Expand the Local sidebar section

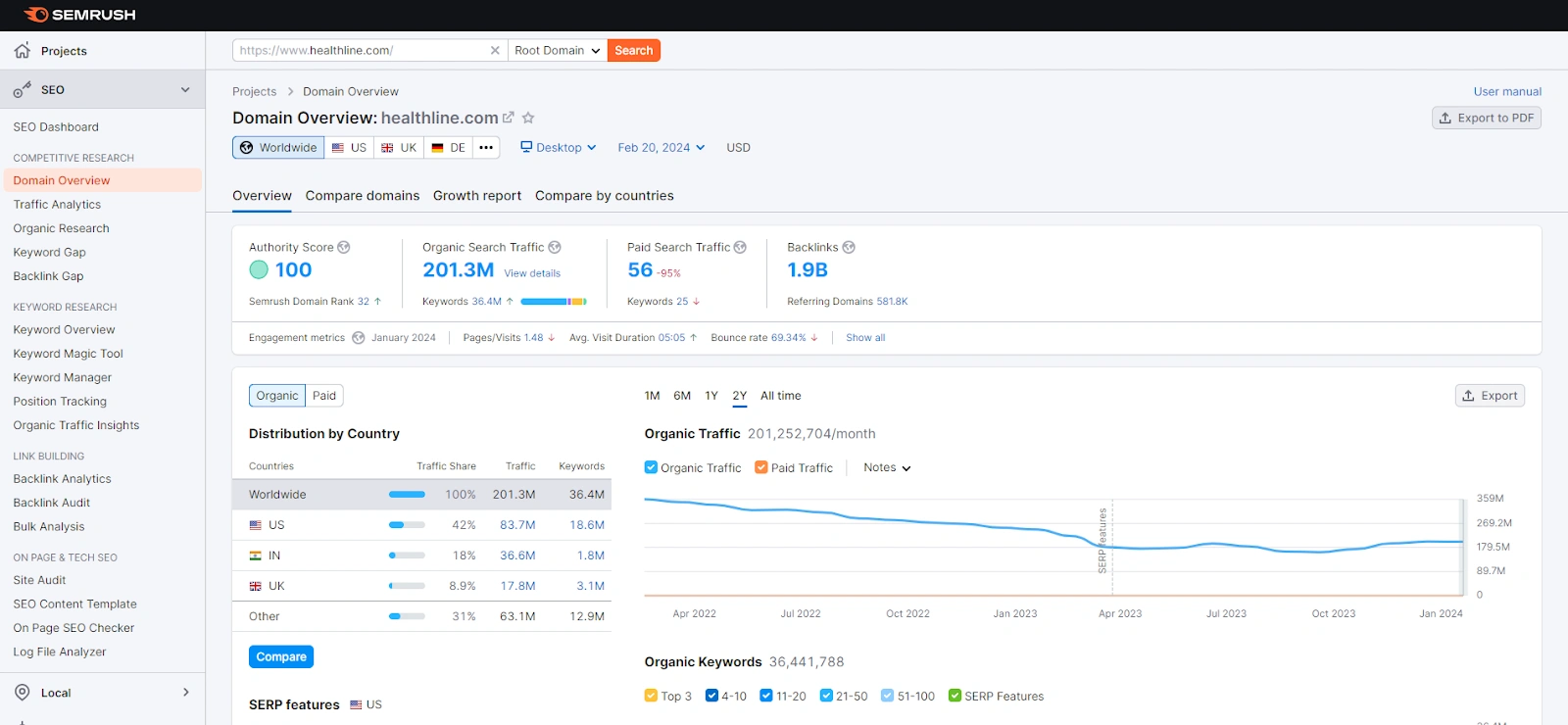[186, 693]
